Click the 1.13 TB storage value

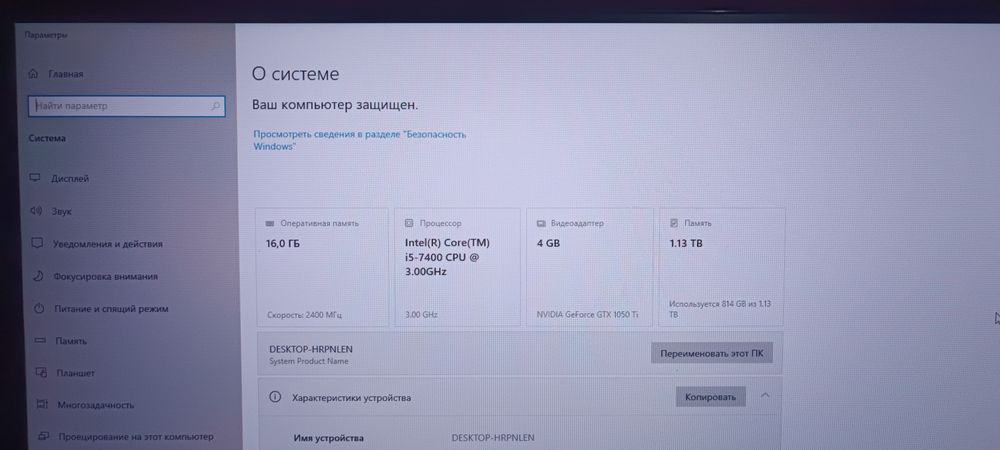[x=686, y=243]
